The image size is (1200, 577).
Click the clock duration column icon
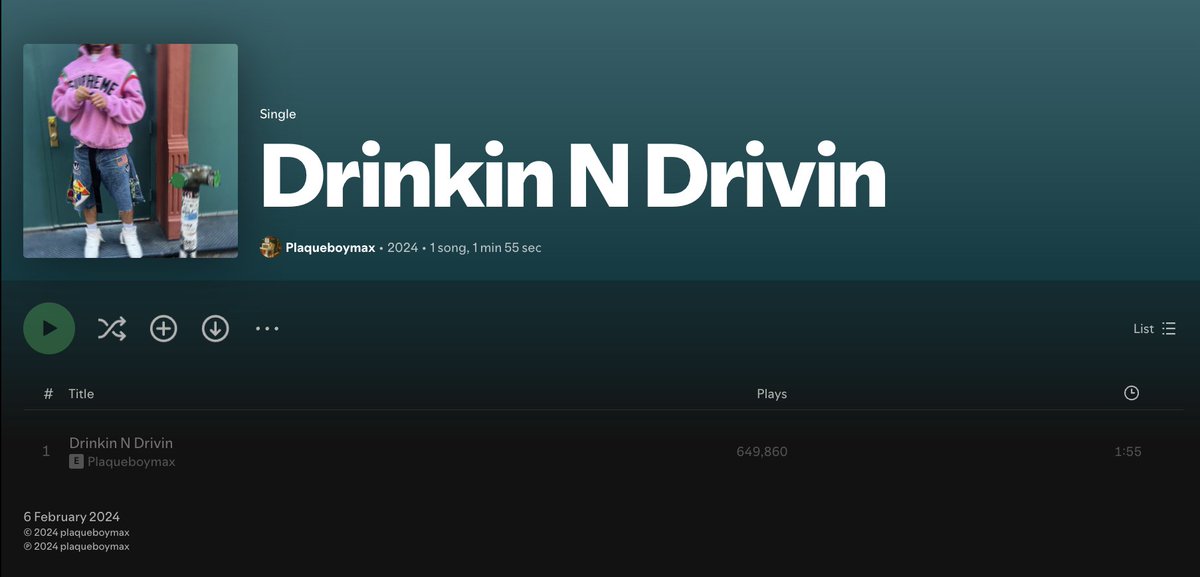(x=1131, y=393)
